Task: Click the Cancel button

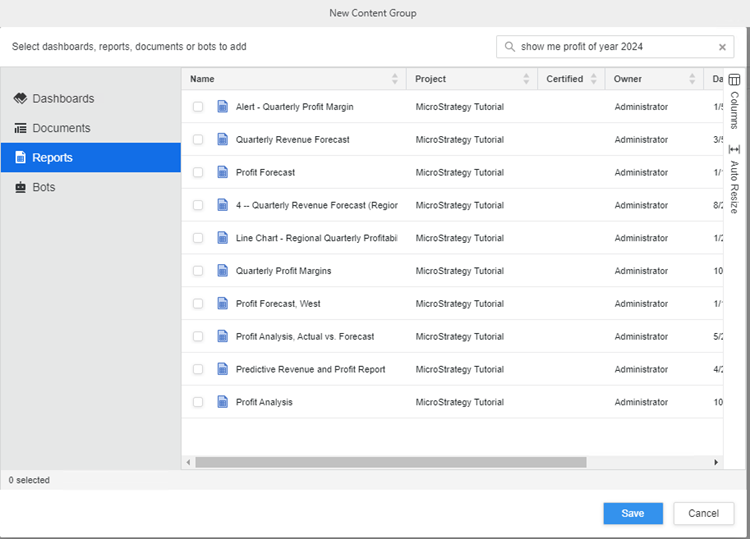Action: 703,513
